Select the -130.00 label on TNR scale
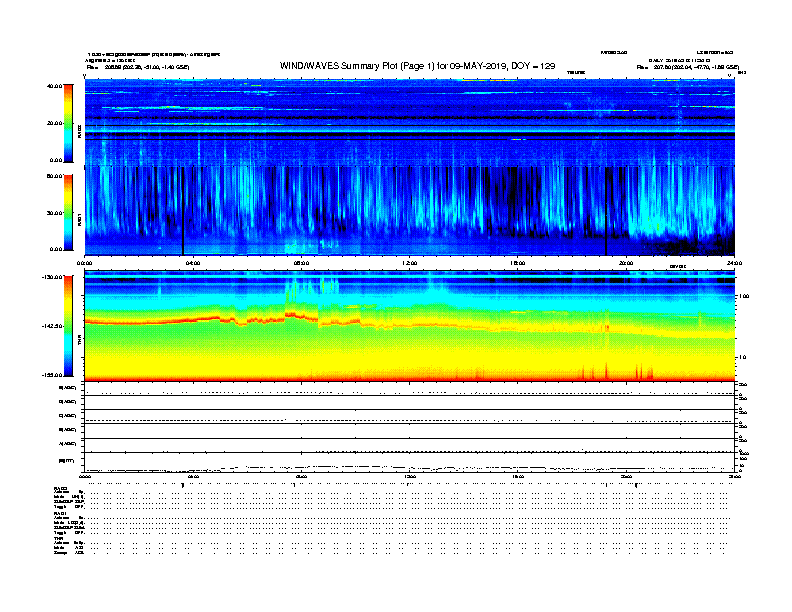 [53, 277]
